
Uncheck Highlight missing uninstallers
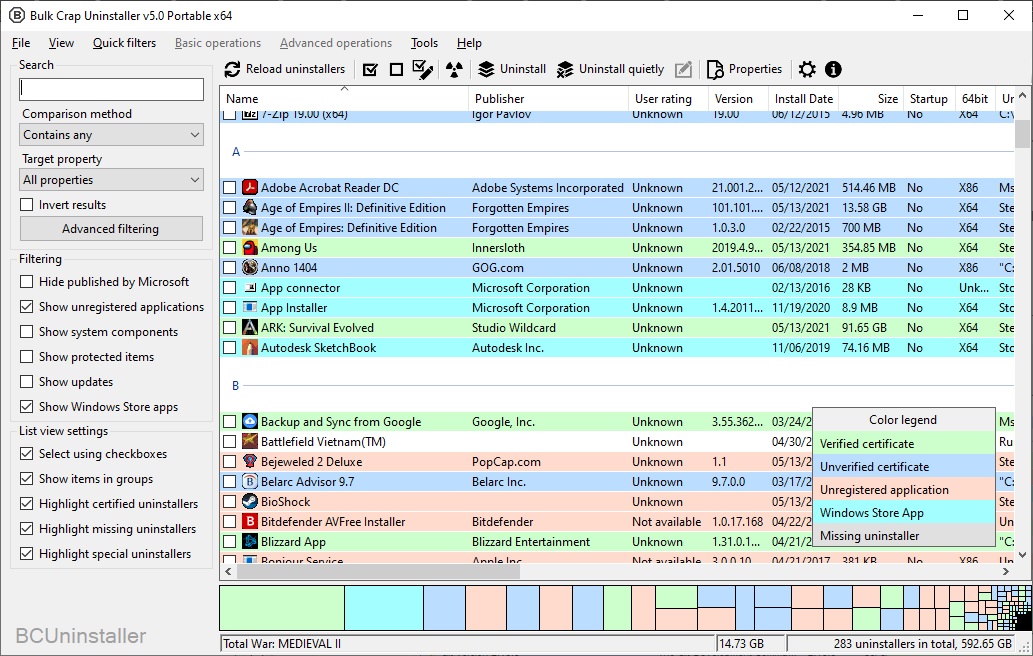[26, 529]
